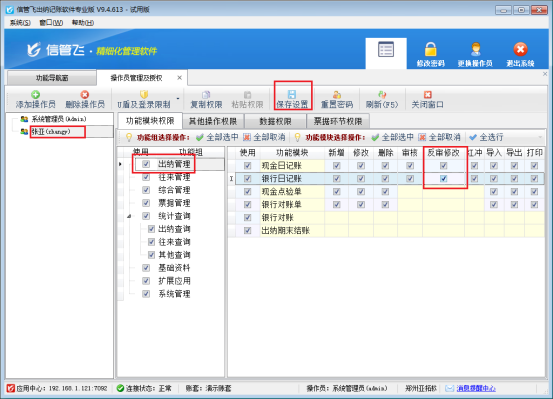The width and height of the screenshot is (553, 399).
Task: Click the 删除操作员 delete operator icon
Action: coord(85,94)
